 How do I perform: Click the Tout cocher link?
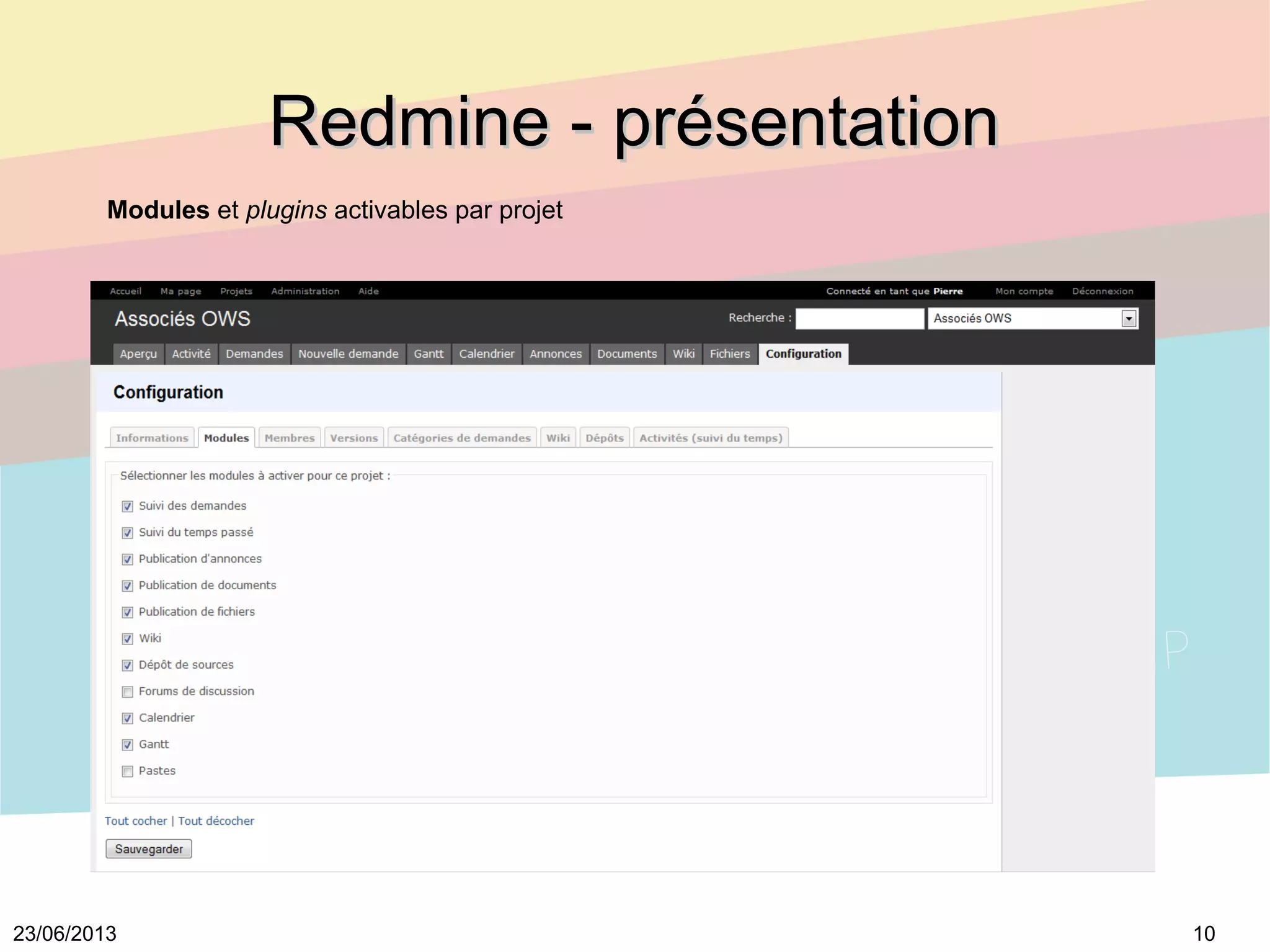pos(136,821)
